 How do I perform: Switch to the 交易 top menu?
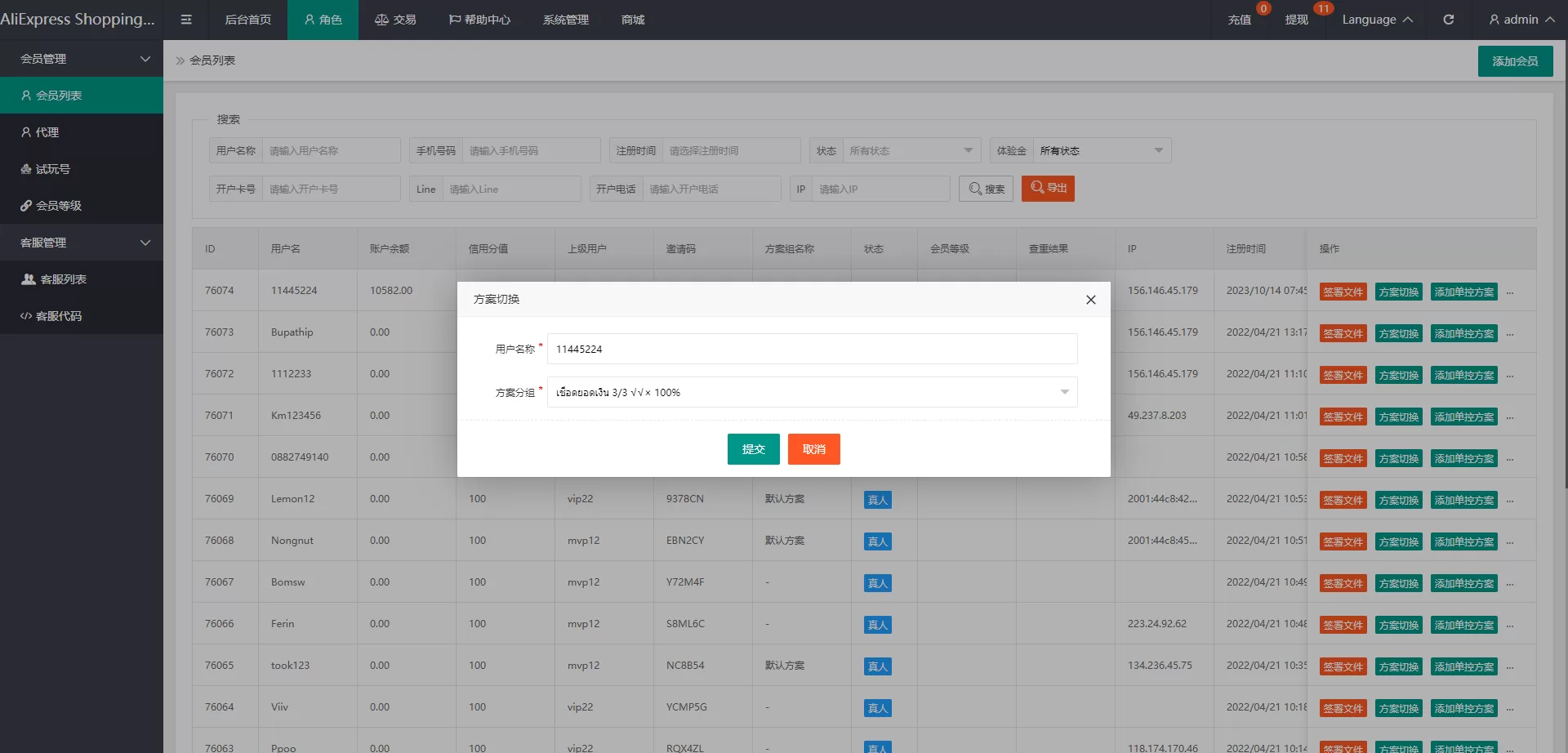point(395,20)
